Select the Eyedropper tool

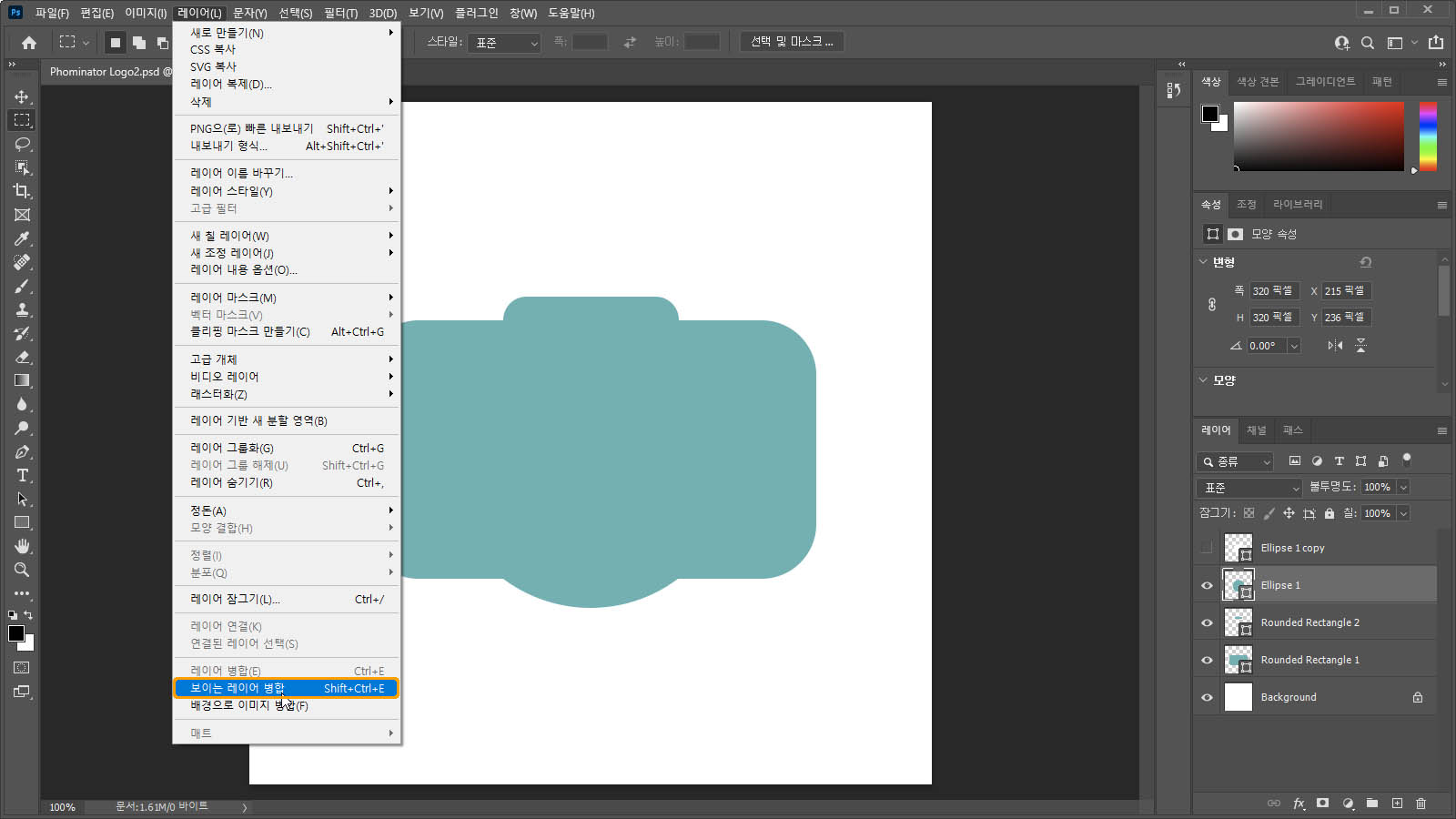(x=22, y=238)
